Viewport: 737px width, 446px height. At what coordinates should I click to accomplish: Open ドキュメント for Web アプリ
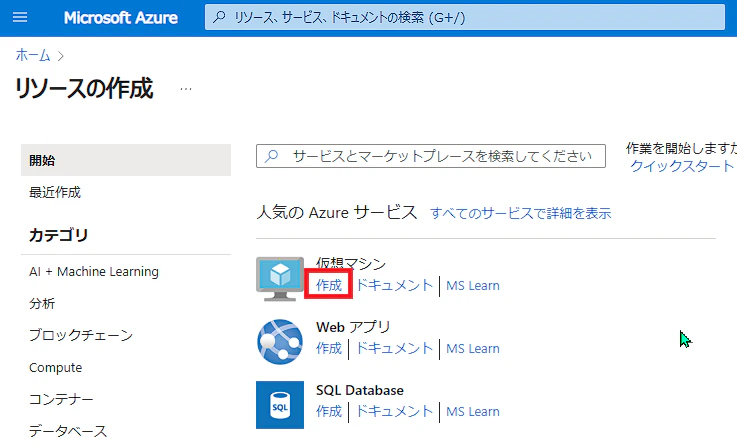point(394,348)
